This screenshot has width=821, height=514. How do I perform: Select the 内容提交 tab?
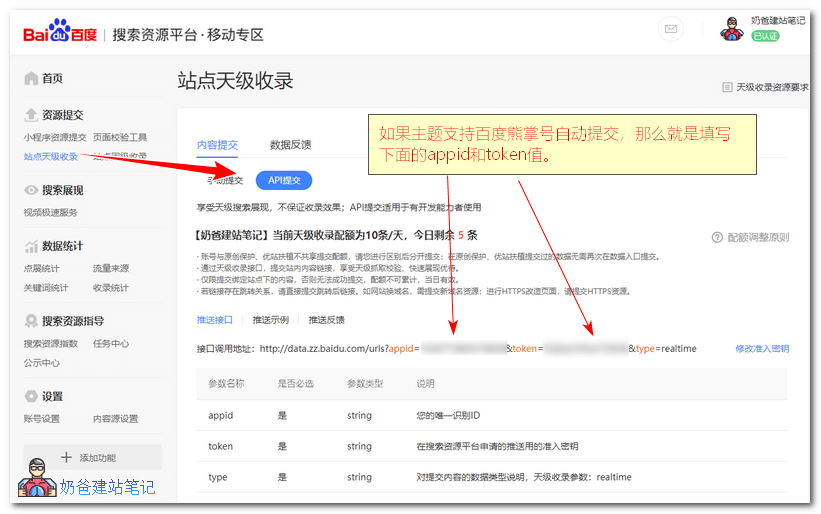click(x=217, y=145)
